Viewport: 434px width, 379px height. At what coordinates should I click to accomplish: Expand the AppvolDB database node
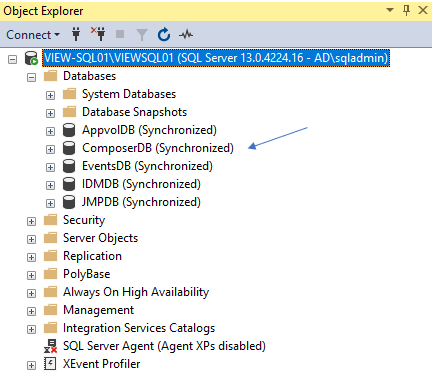tap(50, 132)
